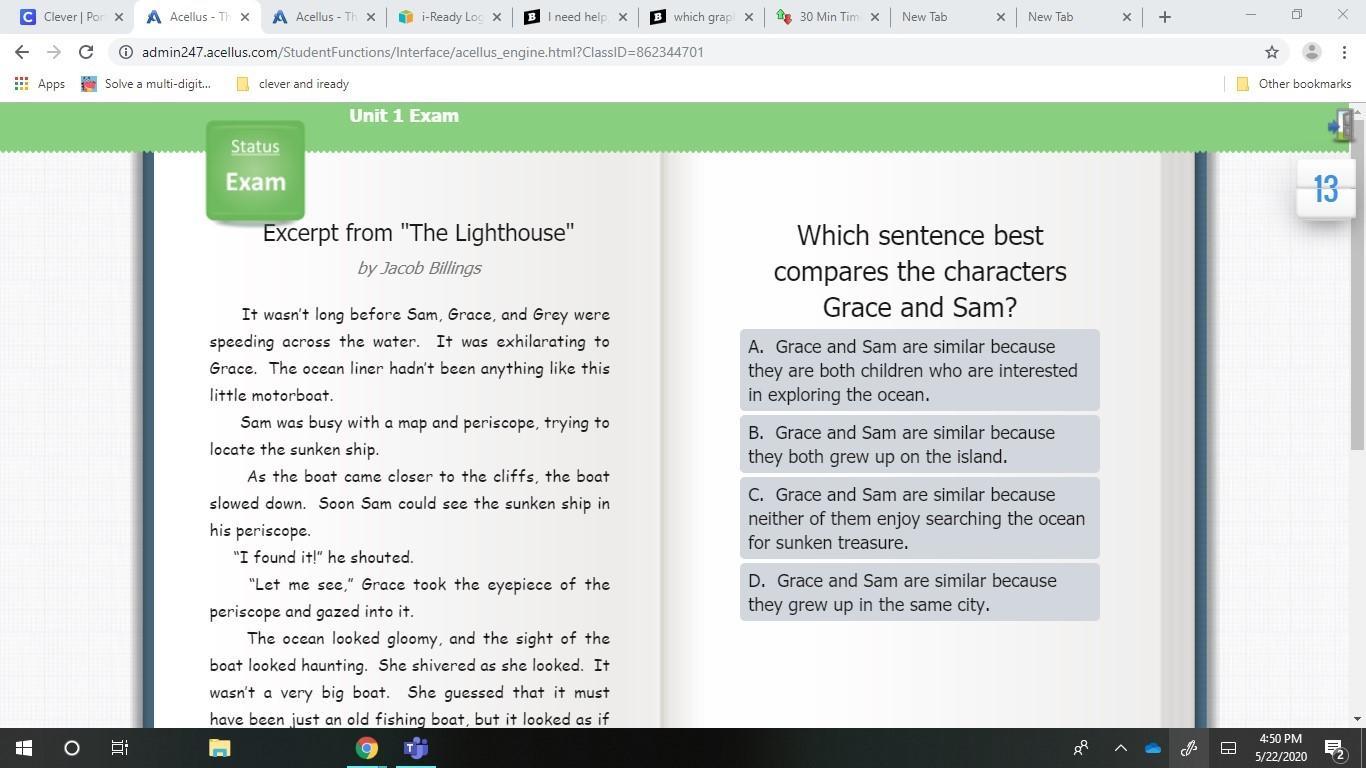Image resolution: width=1366 pixels, height=768 pixels.
Task: Switch to the 'I need help' tab
Action: point(574,17)
